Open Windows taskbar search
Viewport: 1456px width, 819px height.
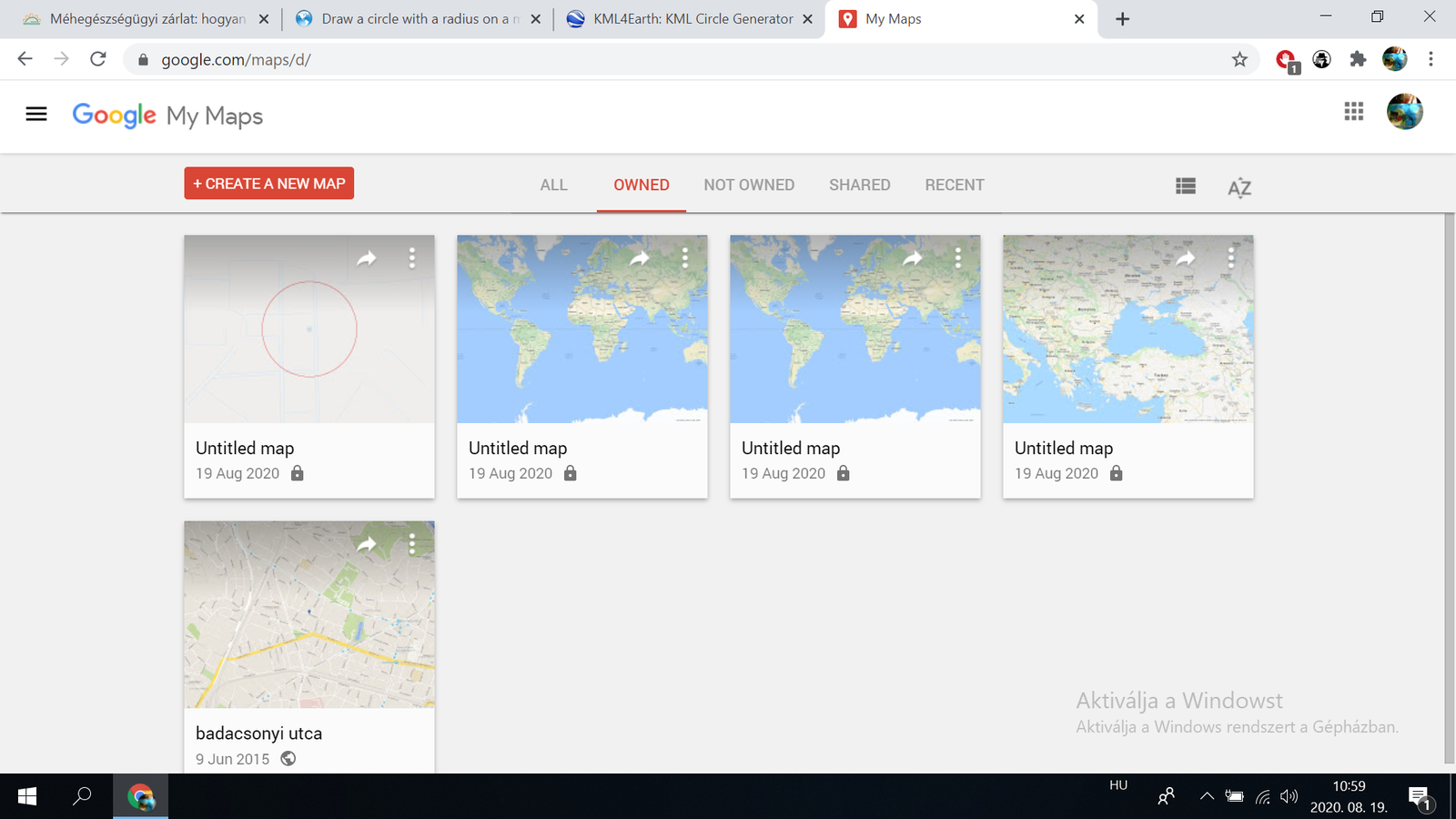pos(82,796)
